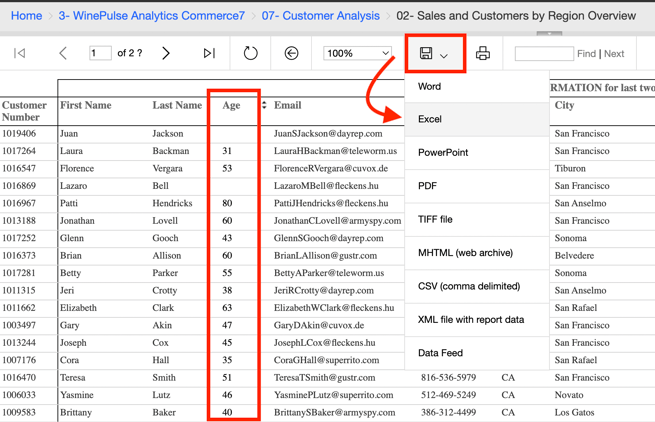Click the Home breadcrumb link
655x422 pixels.
[26, 16]
